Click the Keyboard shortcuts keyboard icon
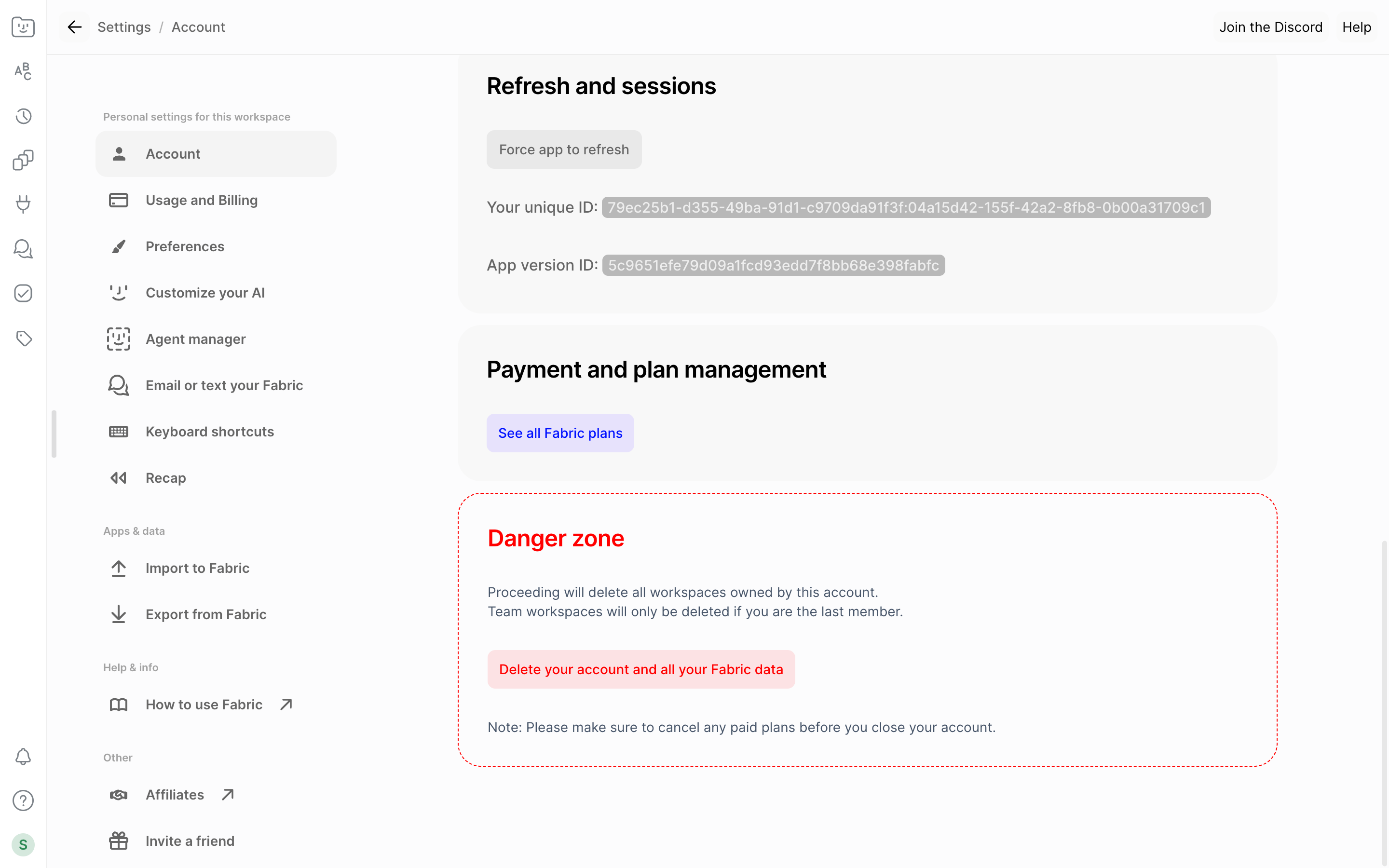Screen dimensions: 1389x868 click(119, 432)
